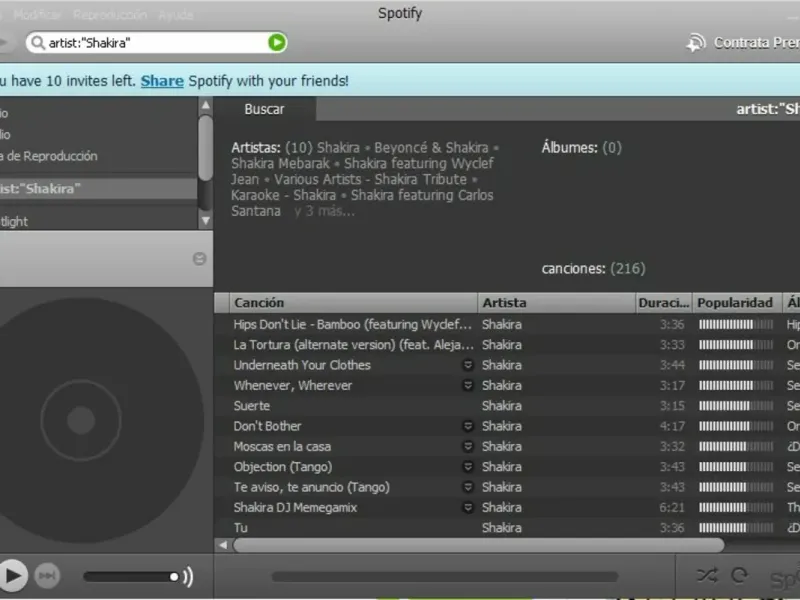
Task: Select song Suerte
Action: click(x=252, y=406)
